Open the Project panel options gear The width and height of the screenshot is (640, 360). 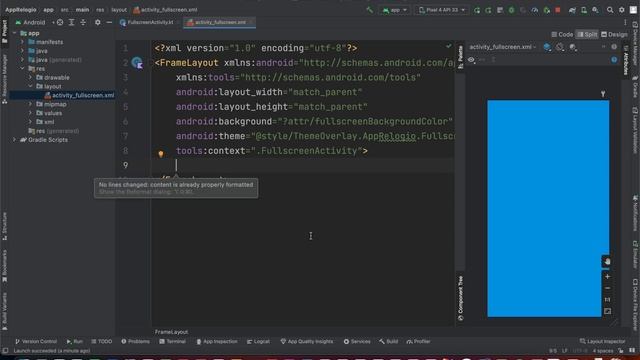point(98,22)
